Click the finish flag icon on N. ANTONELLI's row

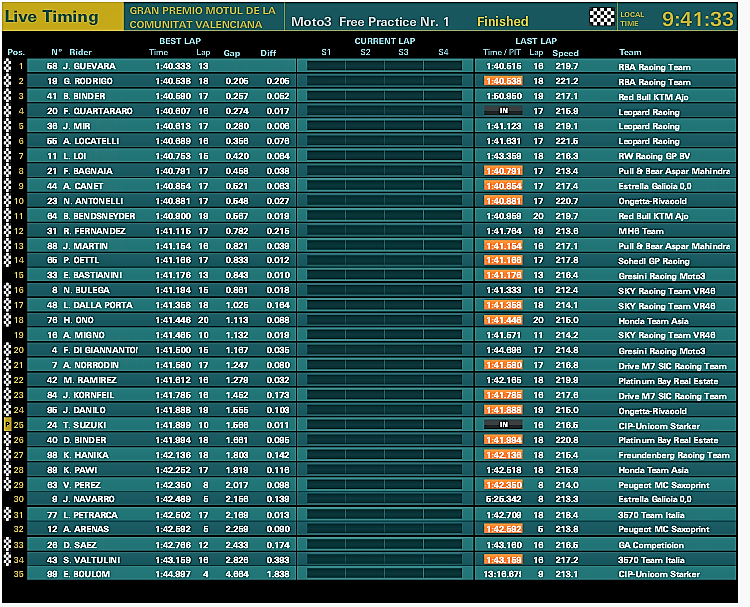(x=7, y=201)
